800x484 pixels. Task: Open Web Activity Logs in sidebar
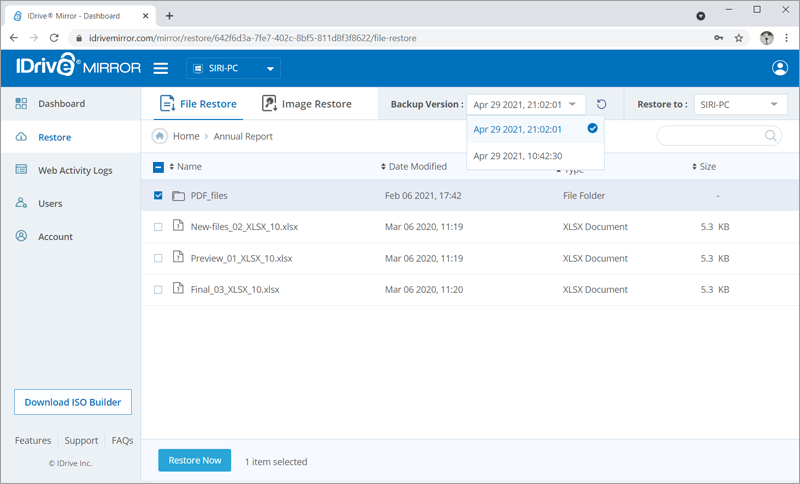[x=75, y=170]
